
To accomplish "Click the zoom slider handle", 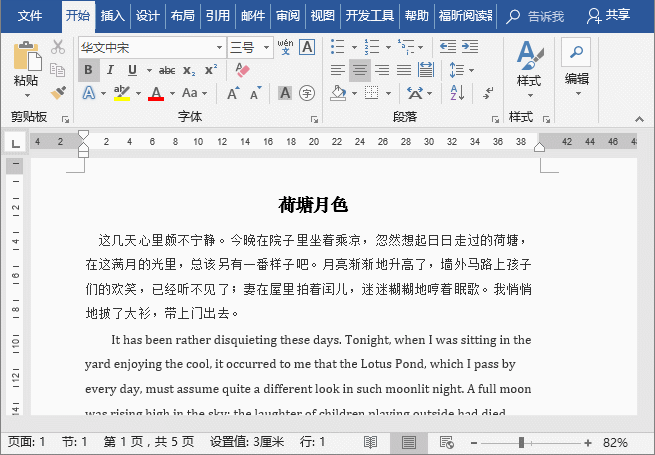I will (x=520, y=442).
